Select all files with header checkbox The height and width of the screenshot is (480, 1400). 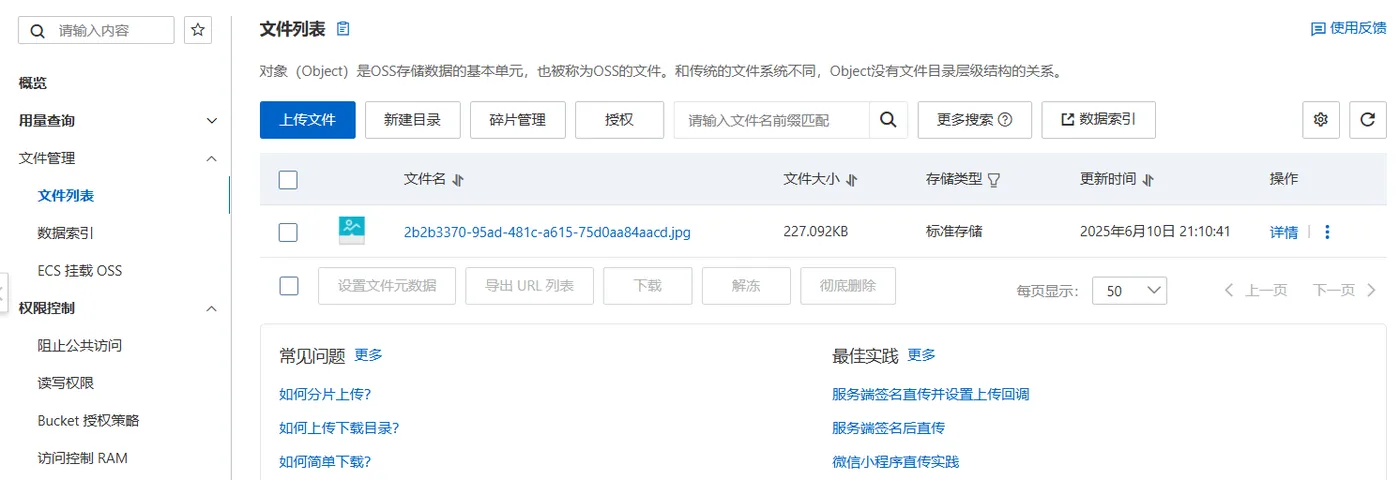pos(288,180)
